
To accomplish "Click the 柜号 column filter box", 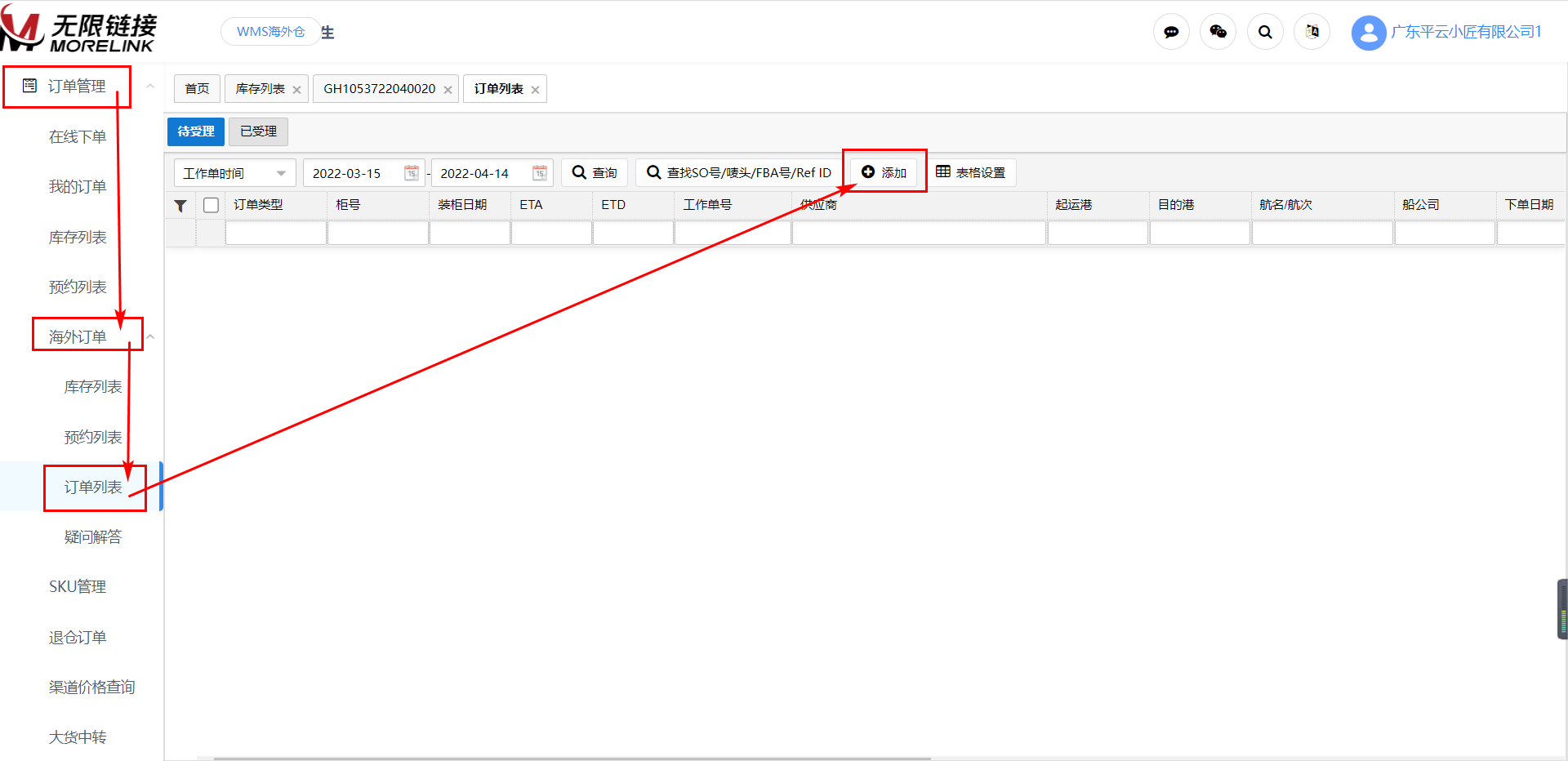I will coord(378,234).
